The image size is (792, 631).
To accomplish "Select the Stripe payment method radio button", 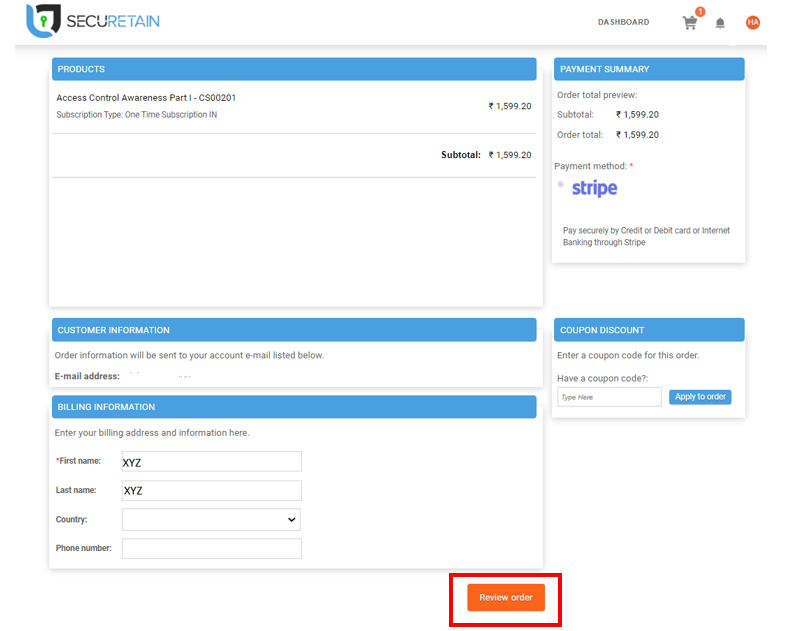I will (x=560, y=184).
